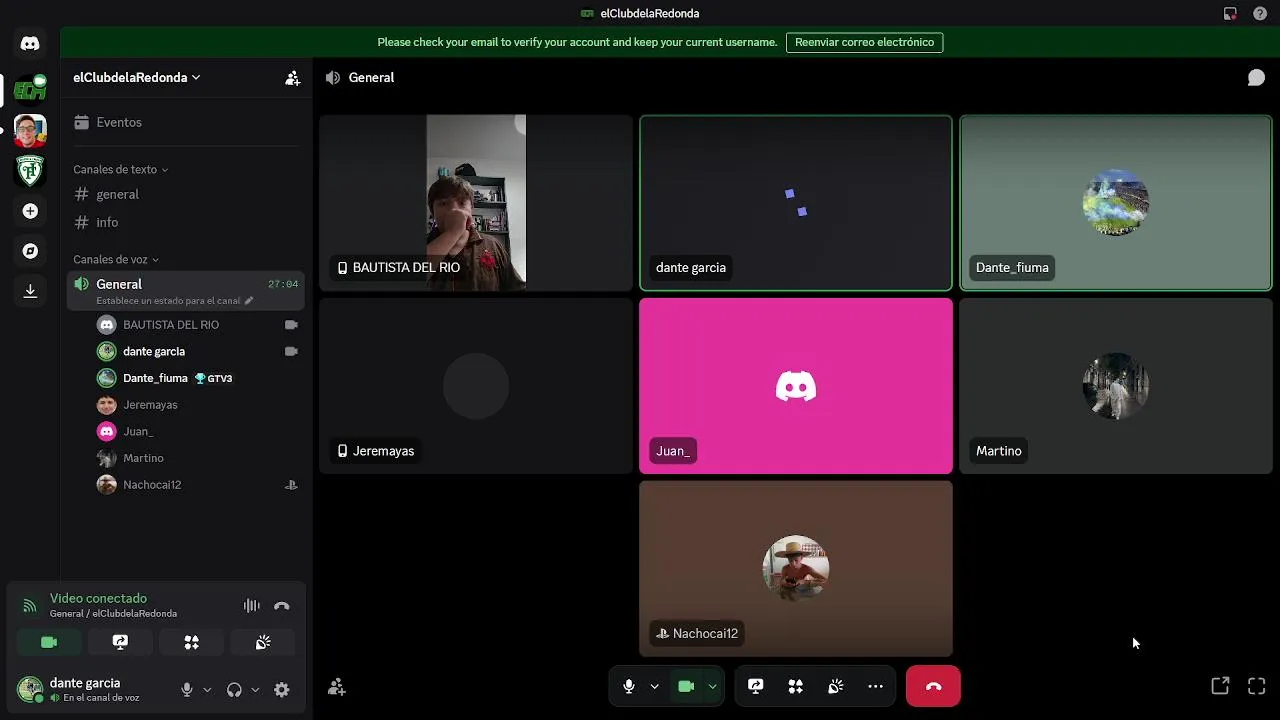Open the server with the face avatar
Image resolution: width=1280 pixels, height=720 pixels.
pos(30,131)
